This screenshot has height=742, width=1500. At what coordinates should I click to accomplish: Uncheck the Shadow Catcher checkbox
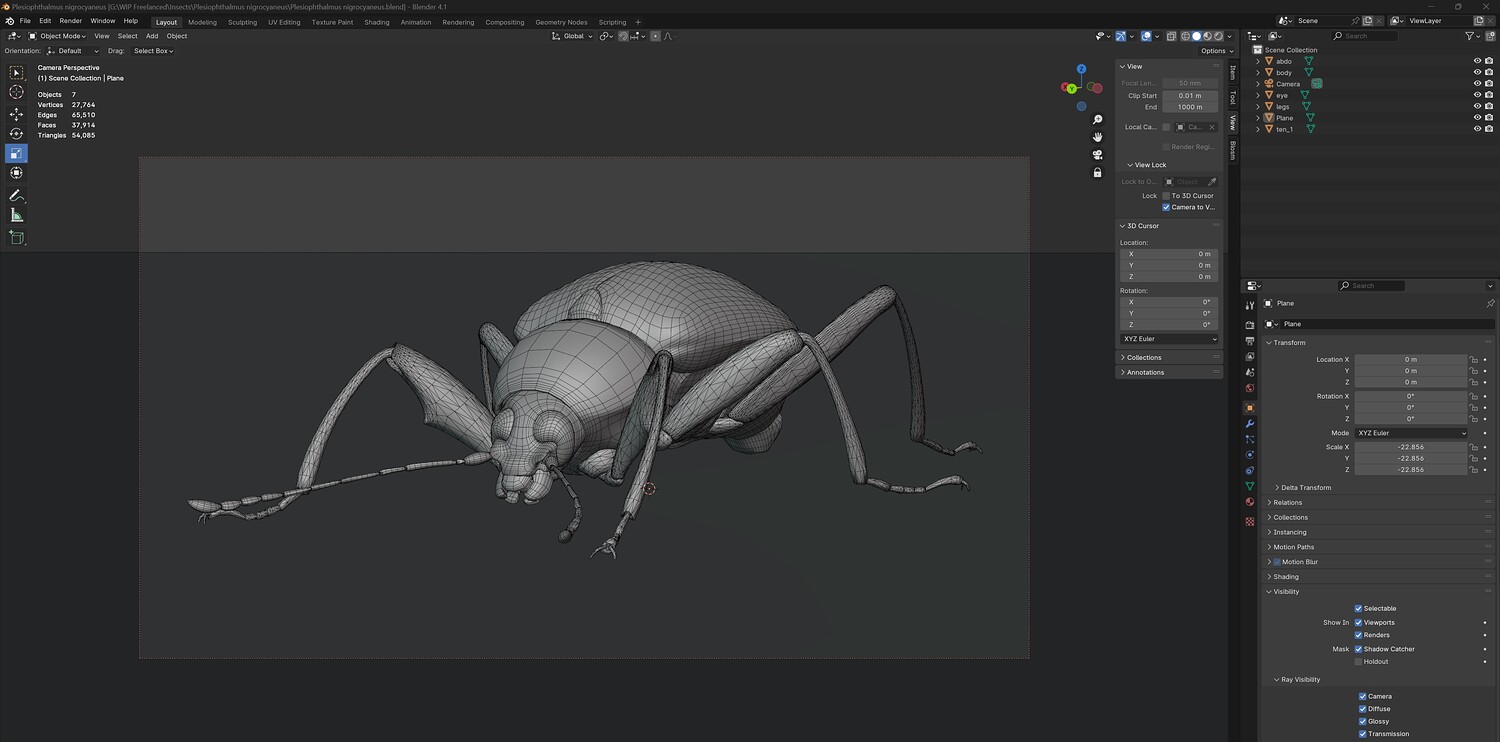tap(1358, 649)
